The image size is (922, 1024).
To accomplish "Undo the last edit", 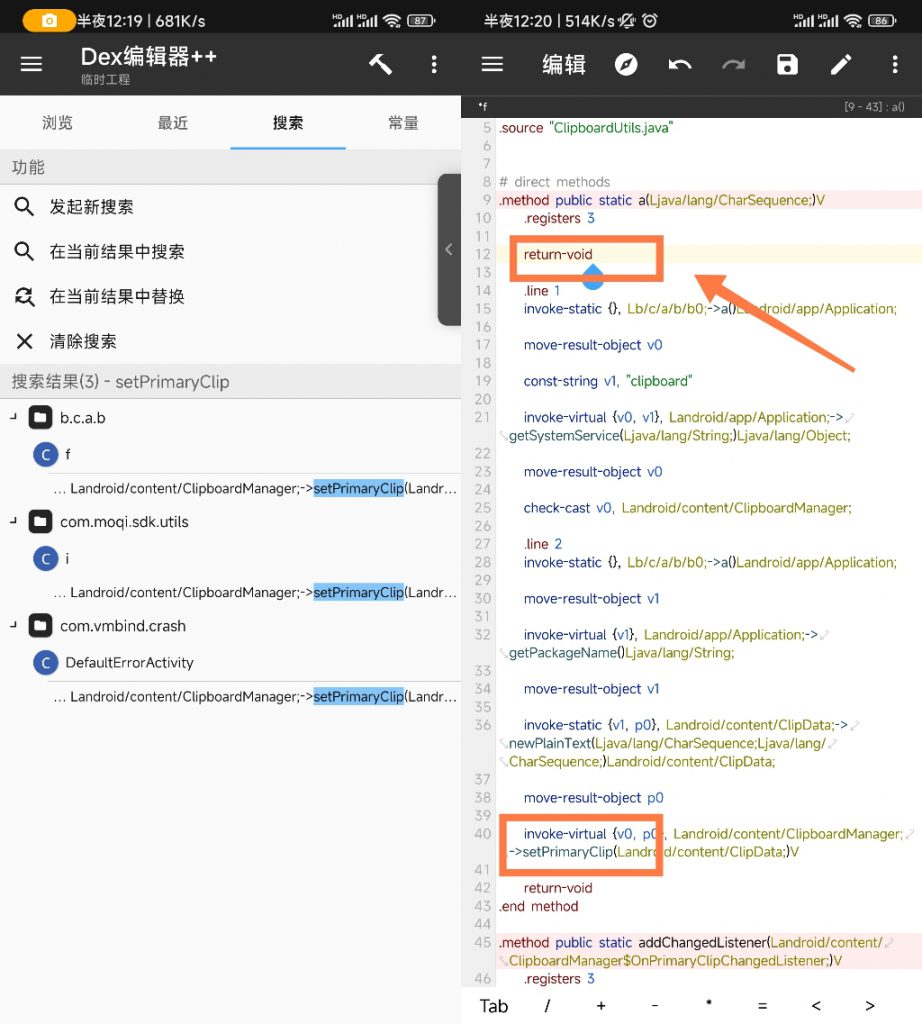I will pos(679,63).
